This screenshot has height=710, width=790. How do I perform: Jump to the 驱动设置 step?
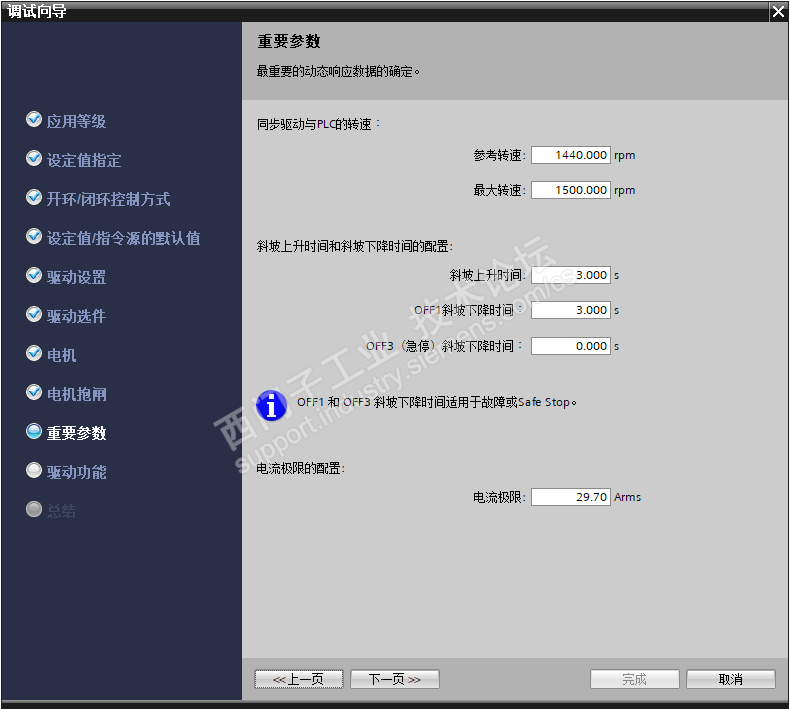(x=76, y=277)
